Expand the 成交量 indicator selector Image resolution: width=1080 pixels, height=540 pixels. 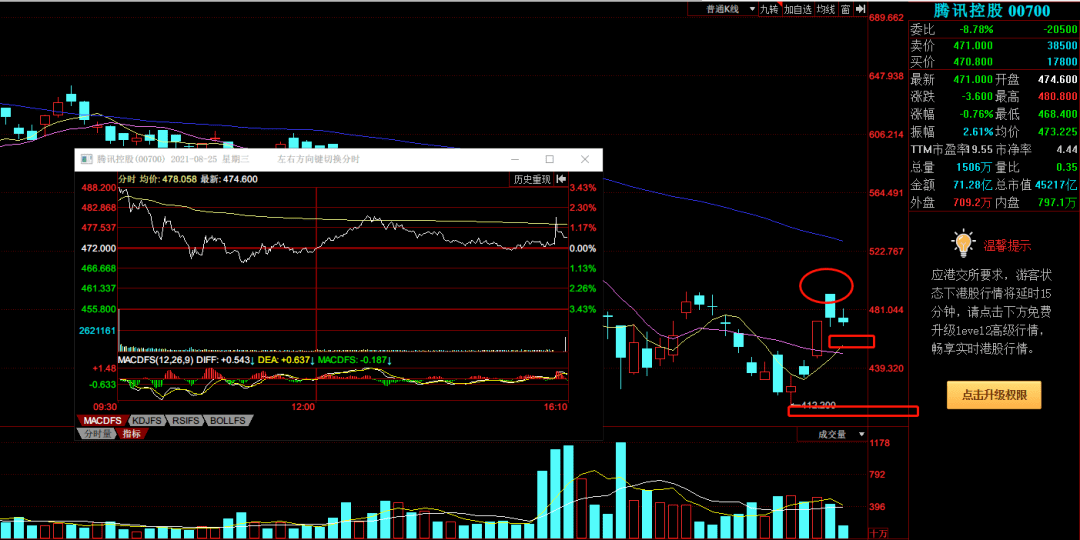837,434
